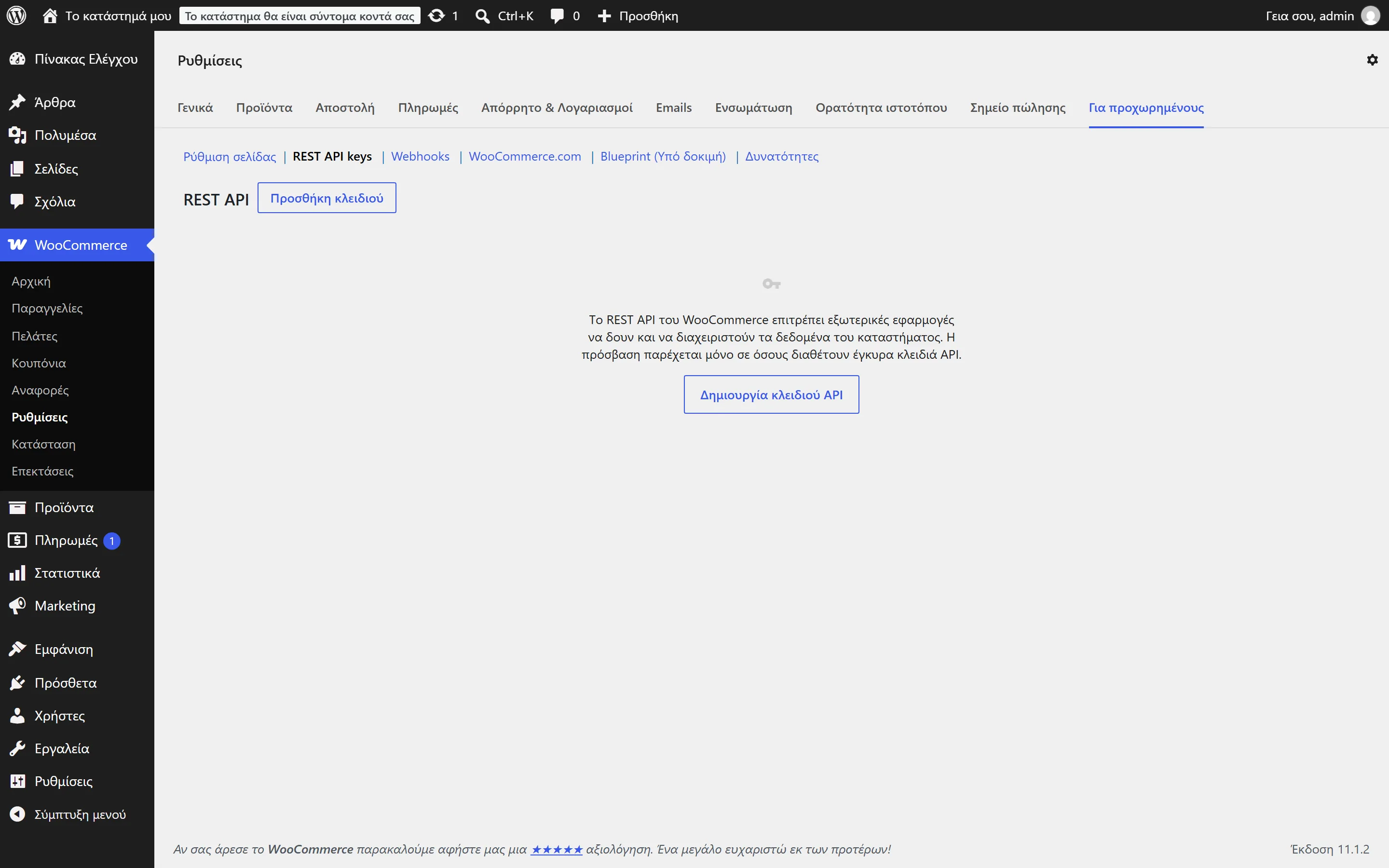
Task: Select the REST API keys sub-section
Action: (x=332, y=156)
